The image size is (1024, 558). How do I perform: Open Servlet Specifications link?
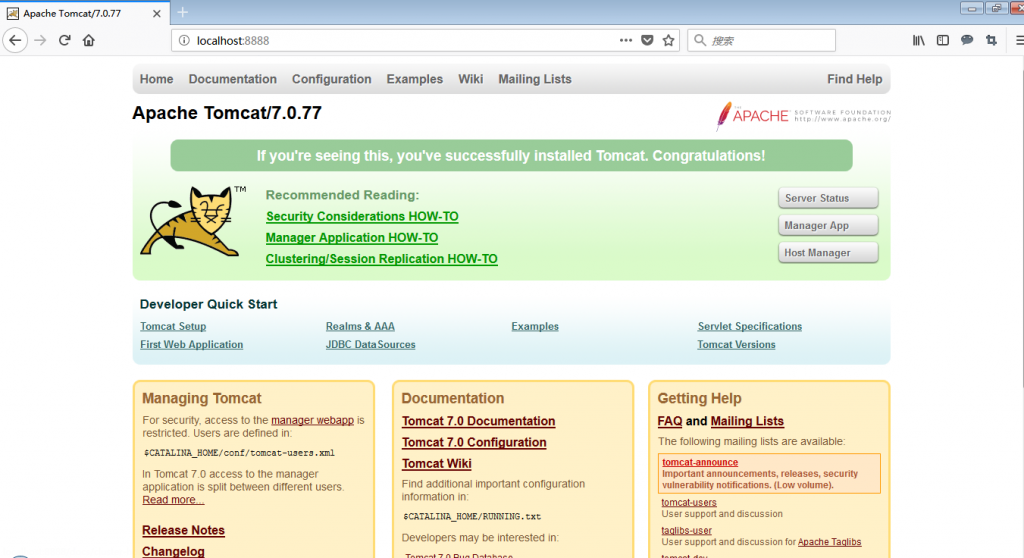coord(750,326)
